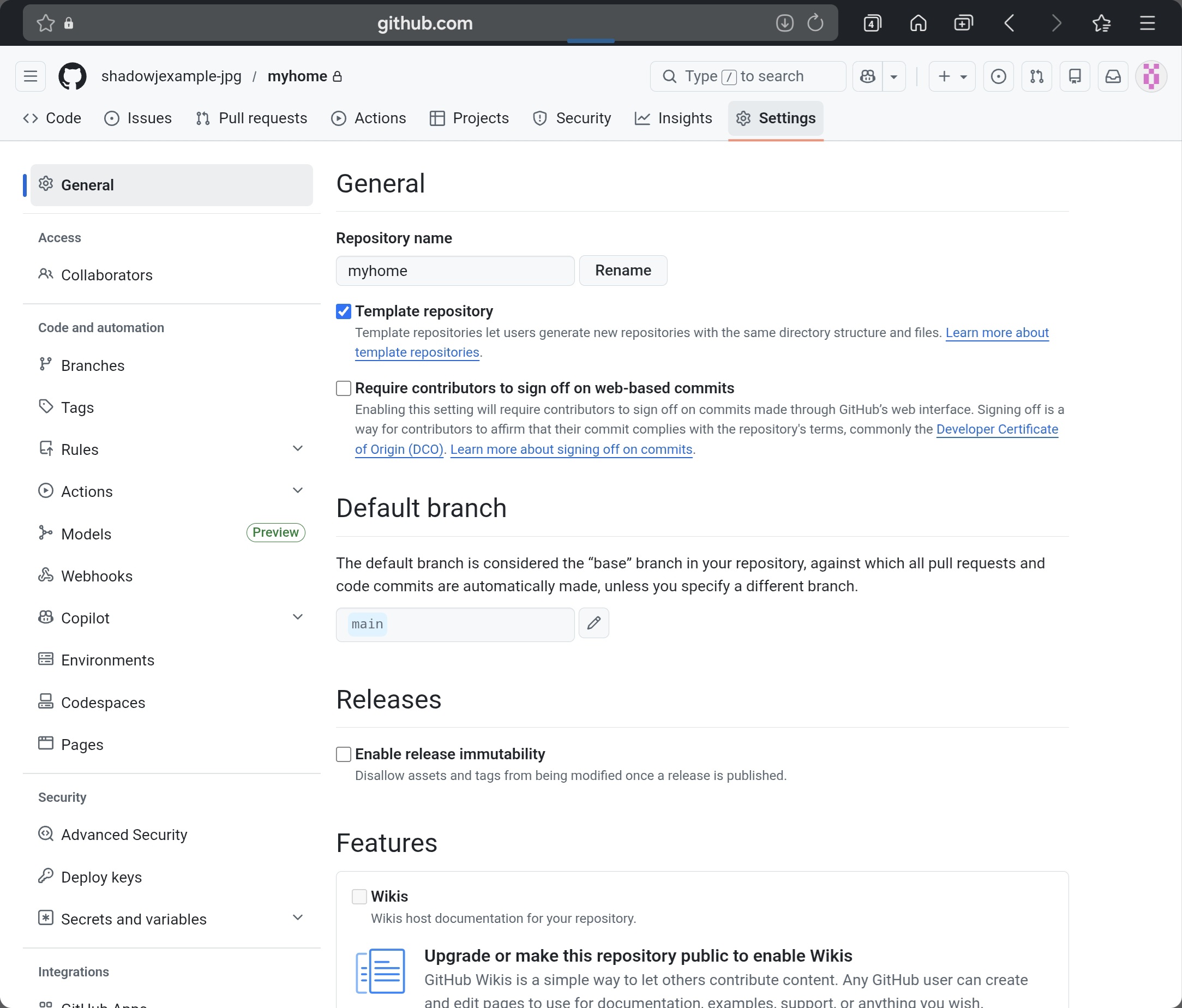Check Enable release immutability

pos(344,754)
